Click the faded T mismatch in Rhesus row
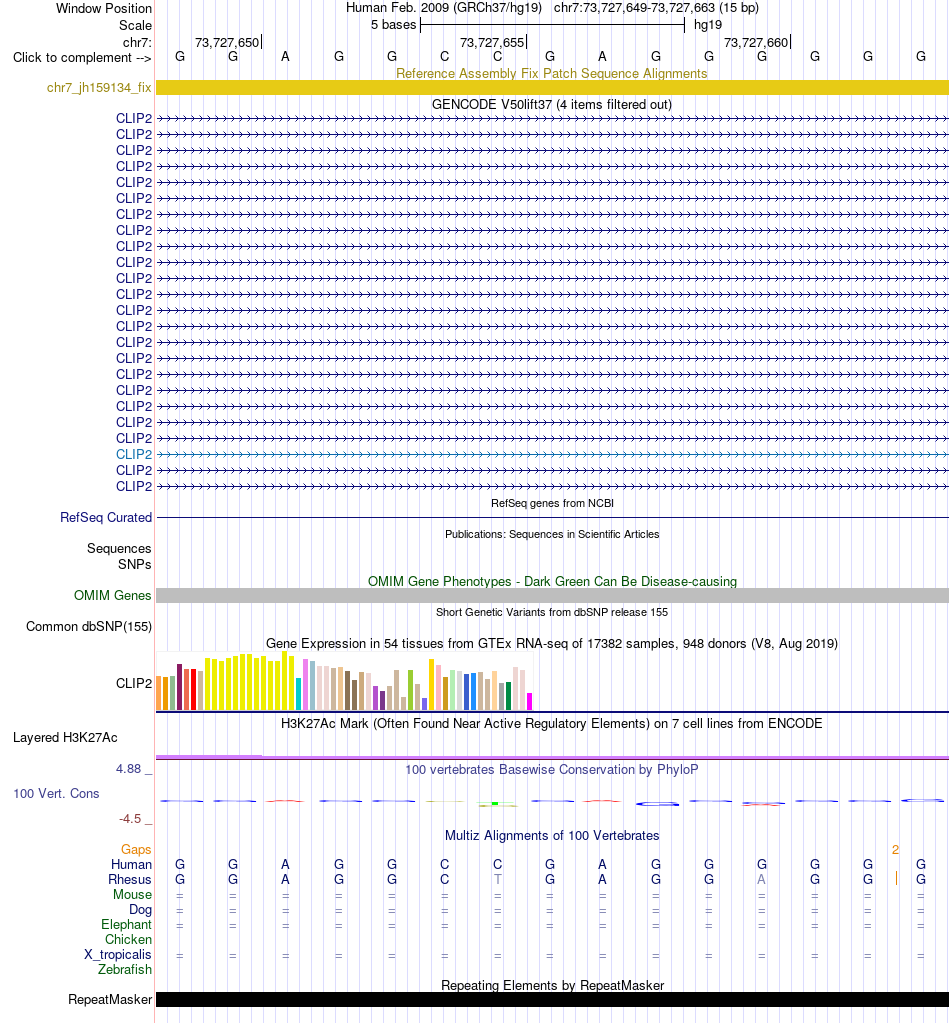 pyautogui.click(x=497, y=879)
